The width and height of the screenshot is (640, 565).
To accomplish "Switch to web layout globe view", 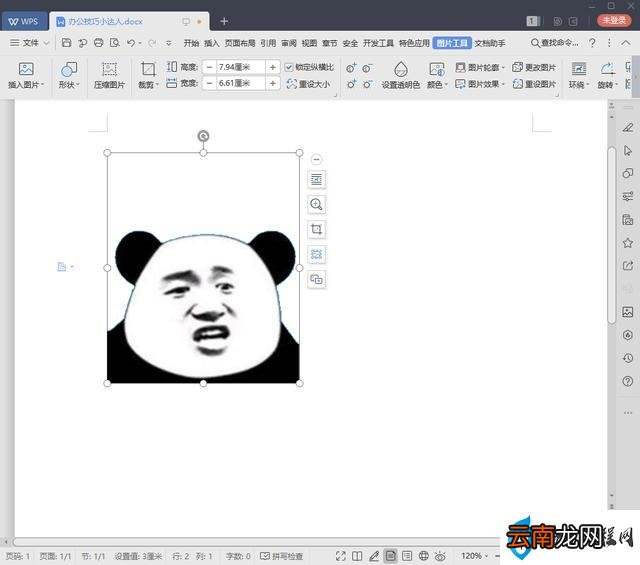I will pos(424,556).
